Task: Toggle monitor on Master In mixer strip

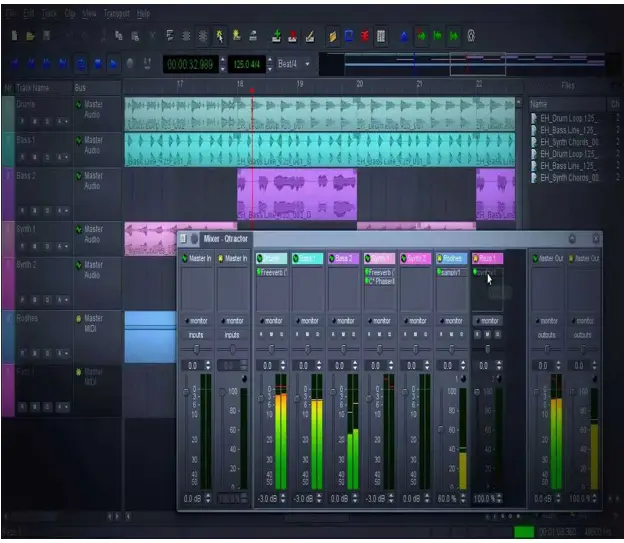Action: [x=196, y=321]
